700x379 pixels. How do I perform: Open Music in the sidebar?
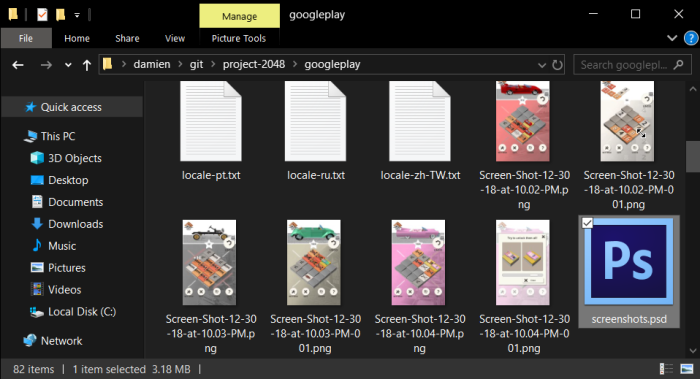62,246
